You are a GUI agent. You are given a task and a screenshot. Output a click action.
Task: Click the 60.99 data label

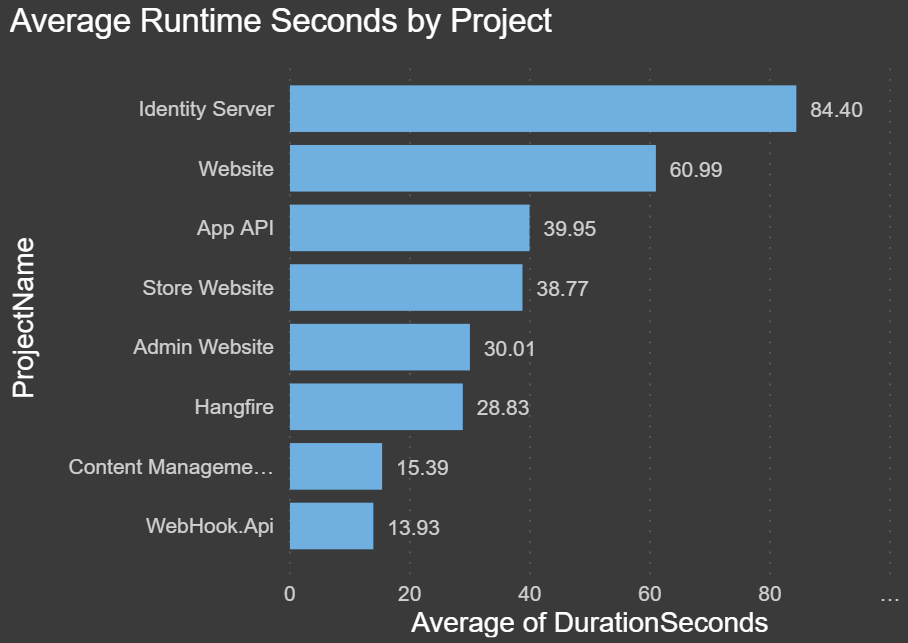coord(696,170)
